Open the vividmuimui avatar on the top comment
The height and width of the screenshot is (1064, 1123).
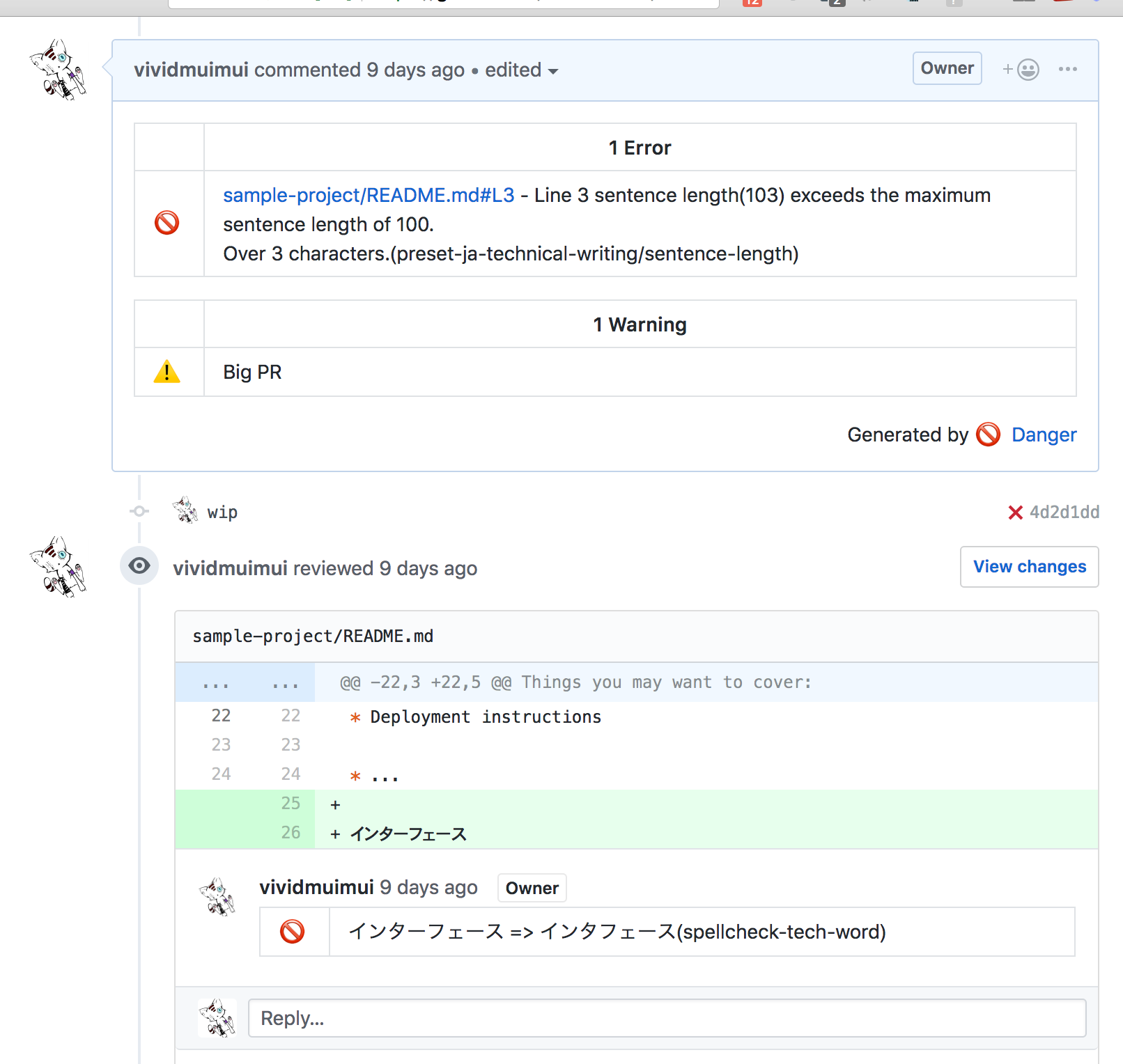click(59, 70)
